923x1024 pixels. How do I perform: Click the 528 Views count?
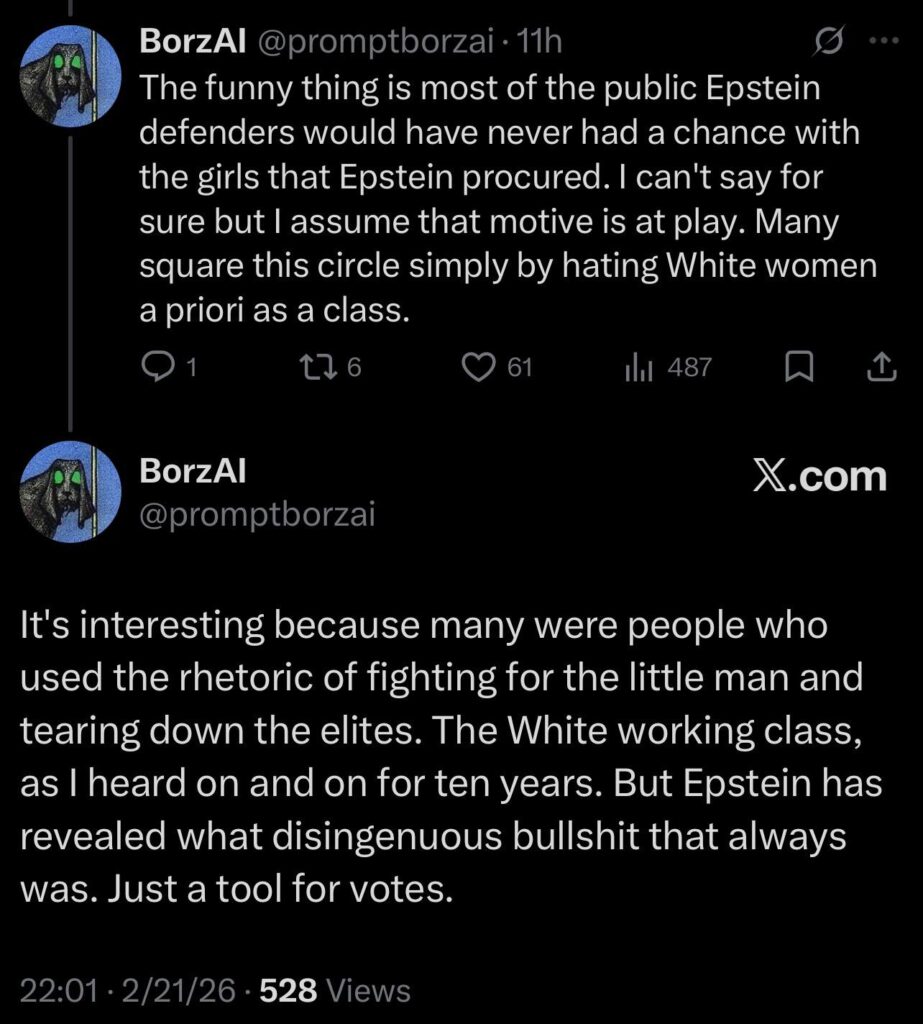[x=335, y=991]
